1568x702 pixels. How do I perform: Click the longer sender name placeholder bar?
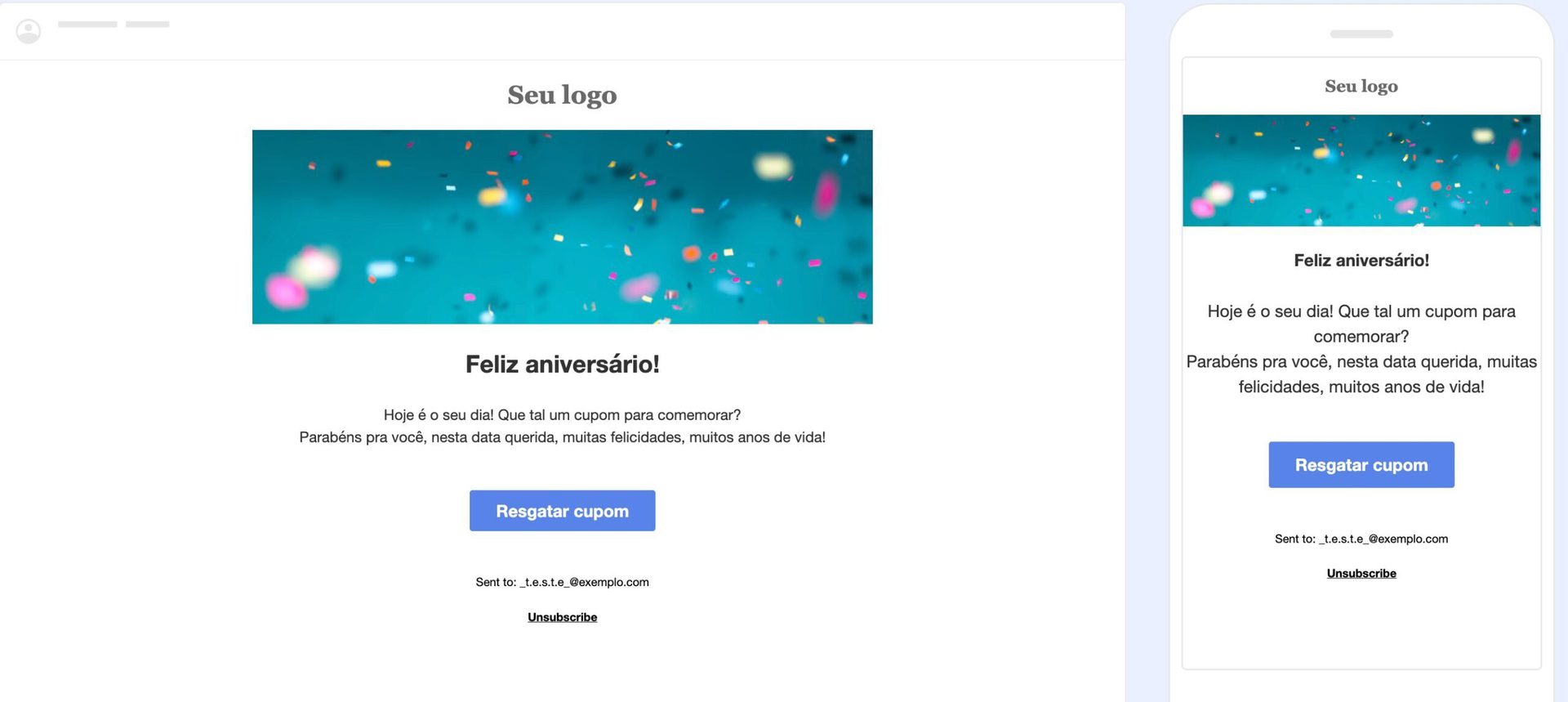(x=87, y=25)
